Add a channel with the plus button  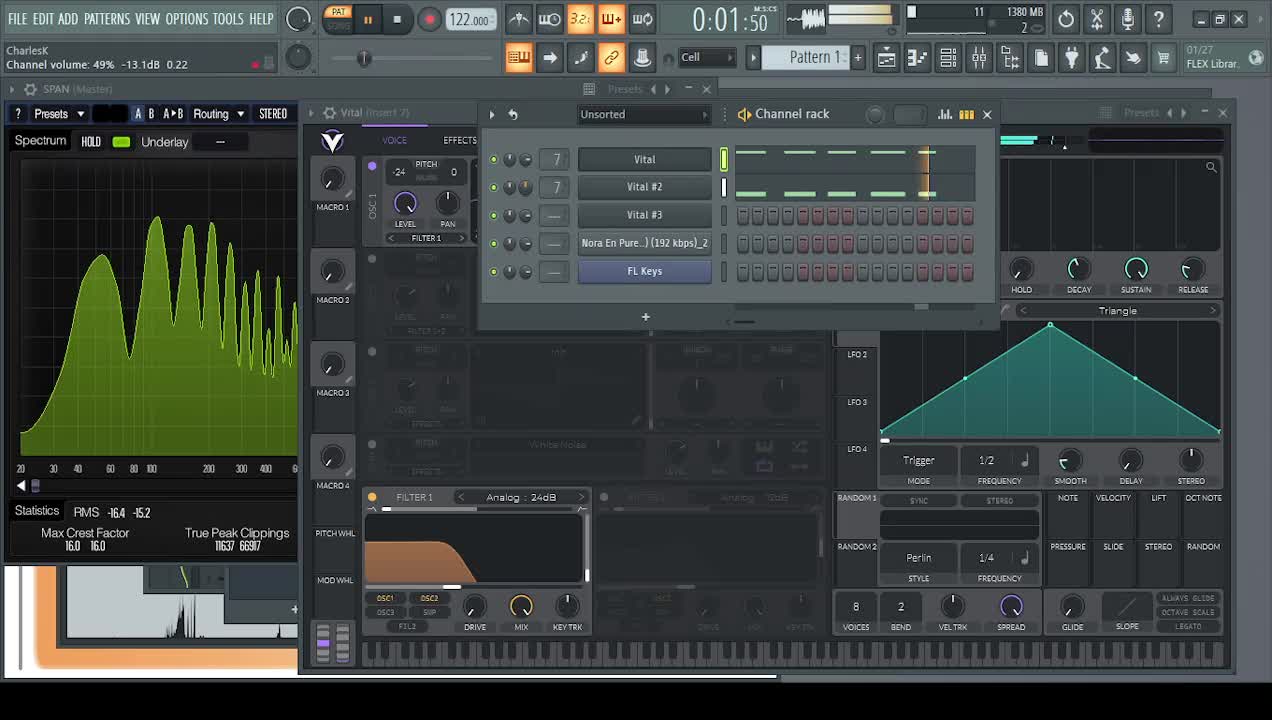click(x=645, y=317)
